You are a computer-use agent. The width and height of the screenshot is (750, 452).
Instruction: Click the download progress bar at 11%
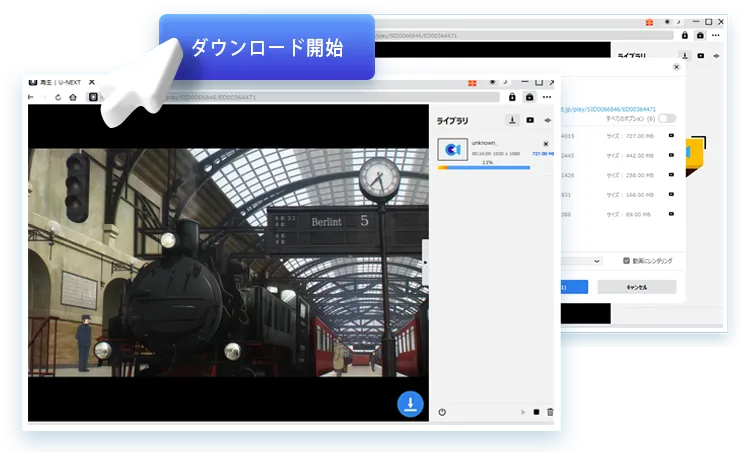(x=484, y=167)
